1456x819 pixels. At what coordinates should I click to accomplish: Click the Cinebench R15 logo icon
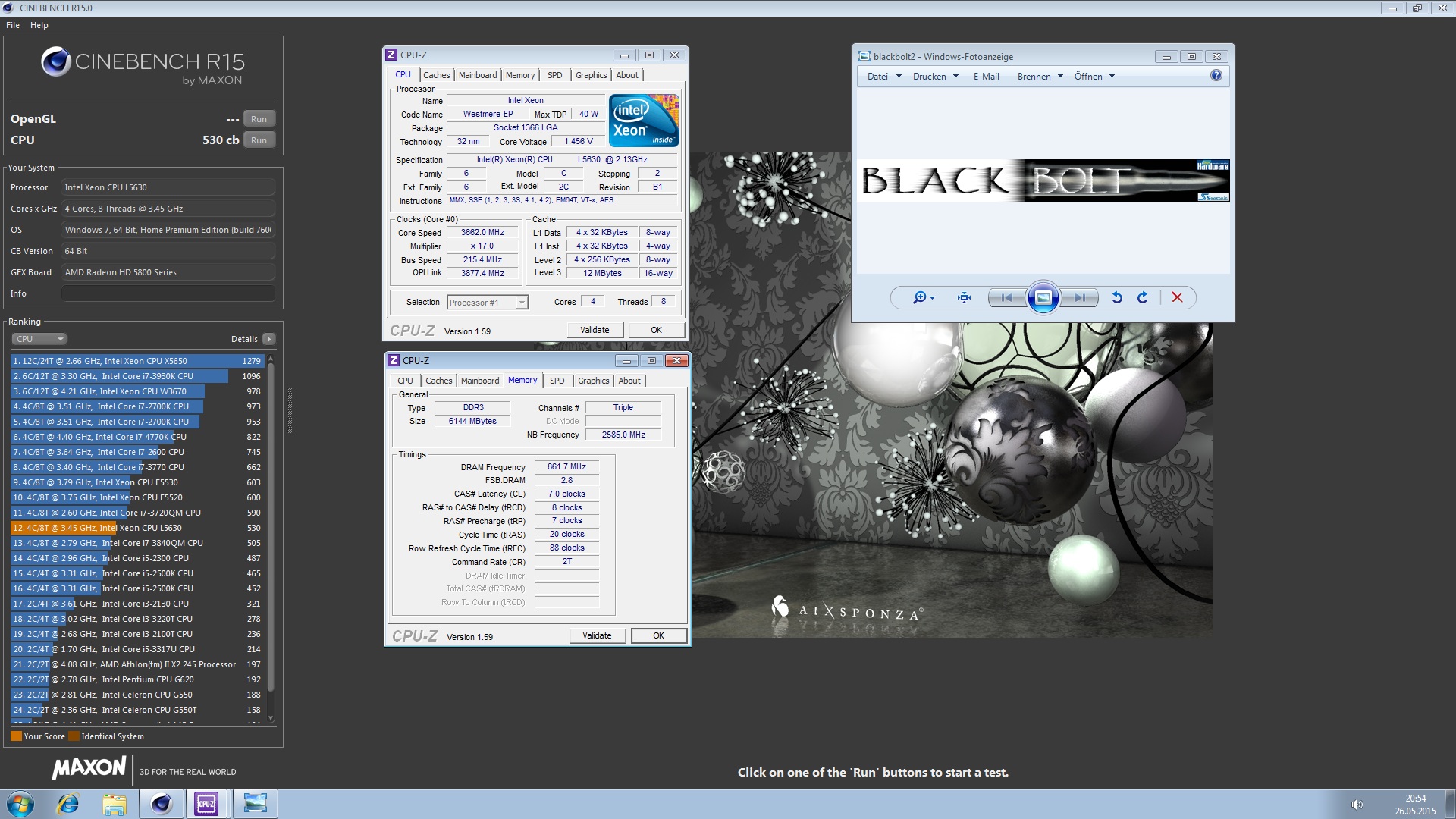56,62
